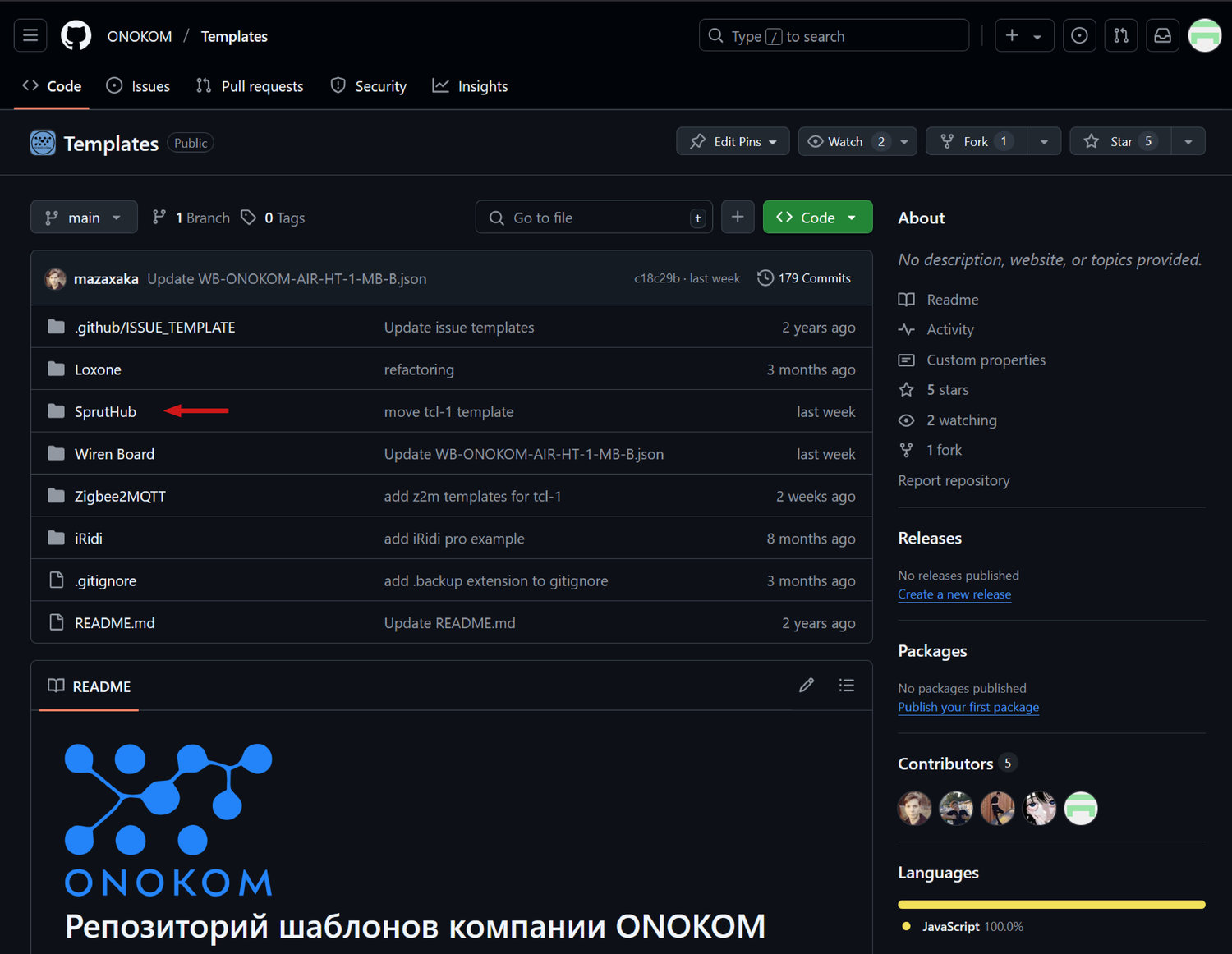Open the Releases heading link
The width and height of the screenshot is (1232, 954).
(930, 538)
